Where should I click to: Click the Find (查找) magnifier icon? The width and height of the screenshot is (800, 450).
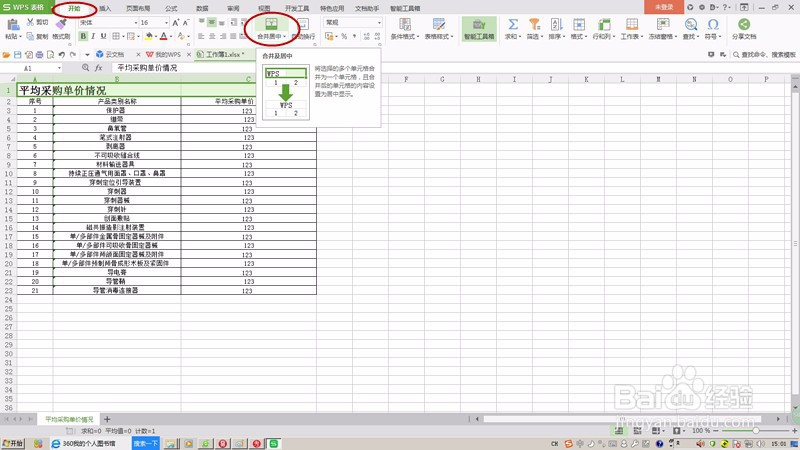click(x=691, y=24)
